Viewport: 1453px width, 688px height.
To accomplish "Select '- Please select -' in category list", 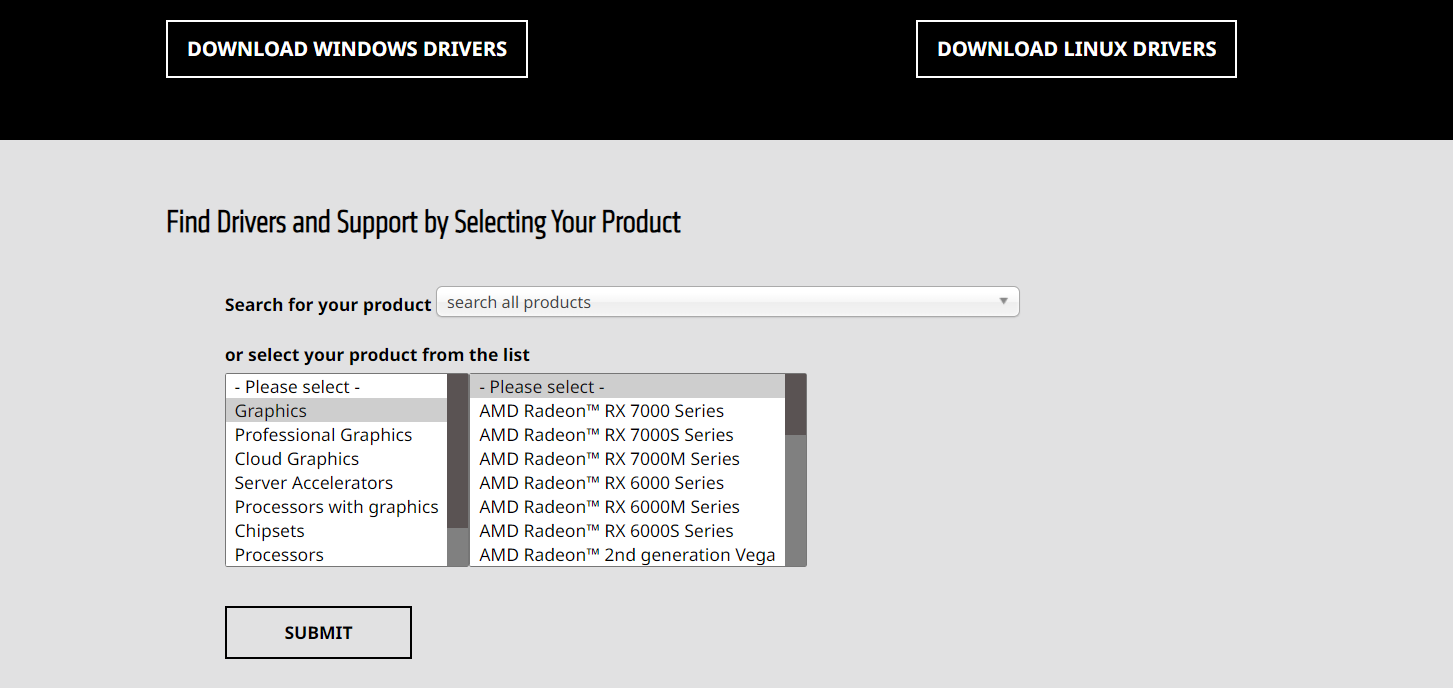I will coord(336,387).
